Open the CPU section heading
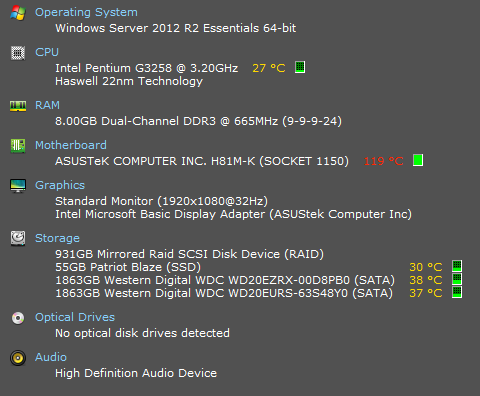Image resolution: width=480 pixels, height=396 pixels. point(47,52)
